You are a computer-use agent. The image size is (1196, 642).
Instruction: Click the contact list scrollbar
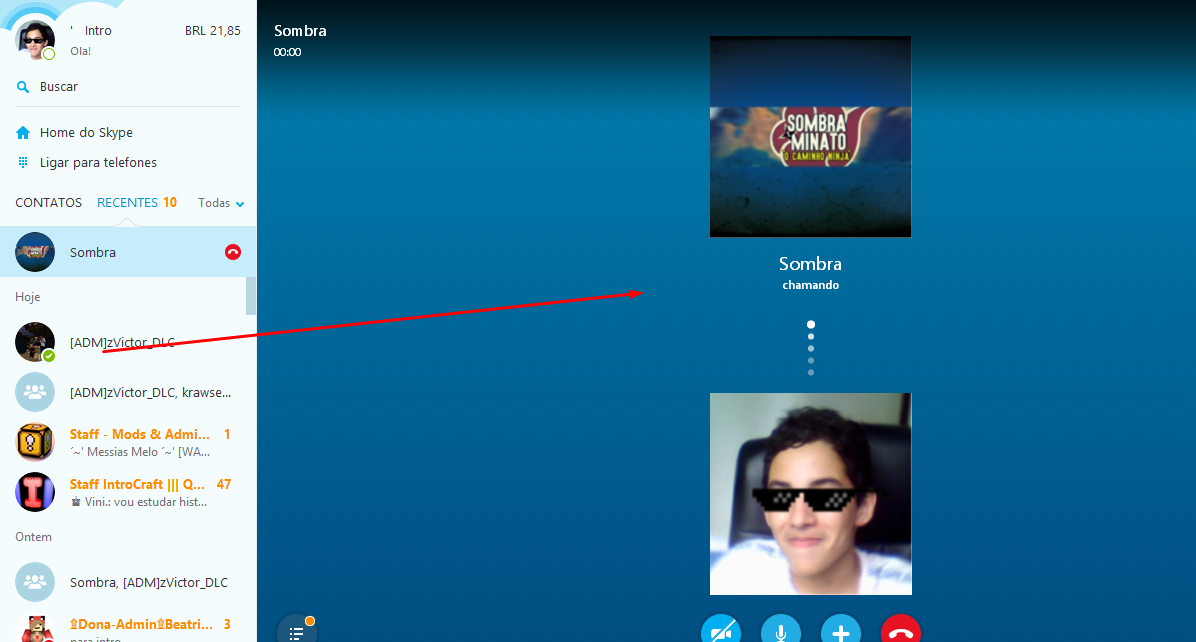pos(251,296)
